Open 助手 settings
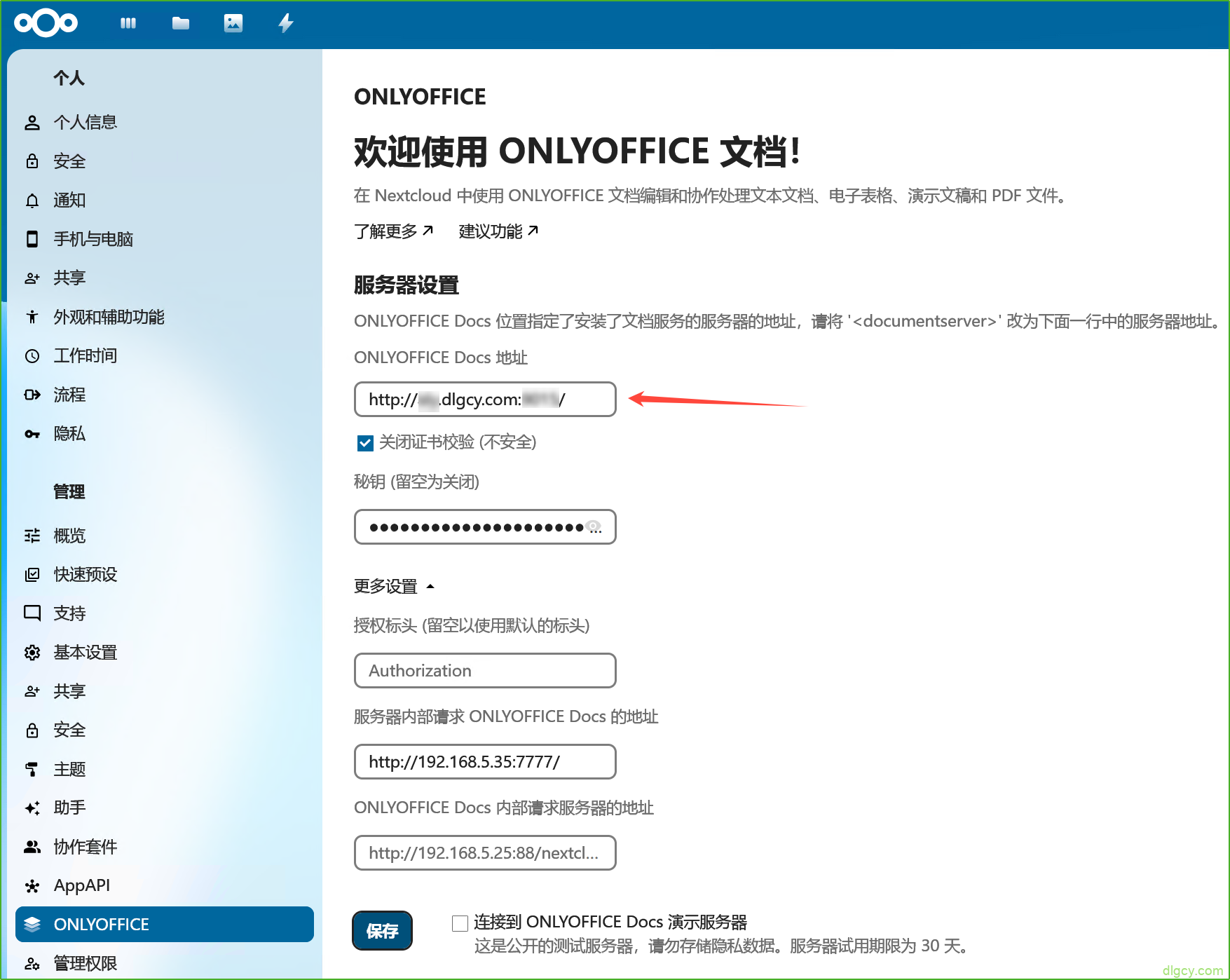The width and height of the screenshot is (1230, 980). (x=165, y=808)
